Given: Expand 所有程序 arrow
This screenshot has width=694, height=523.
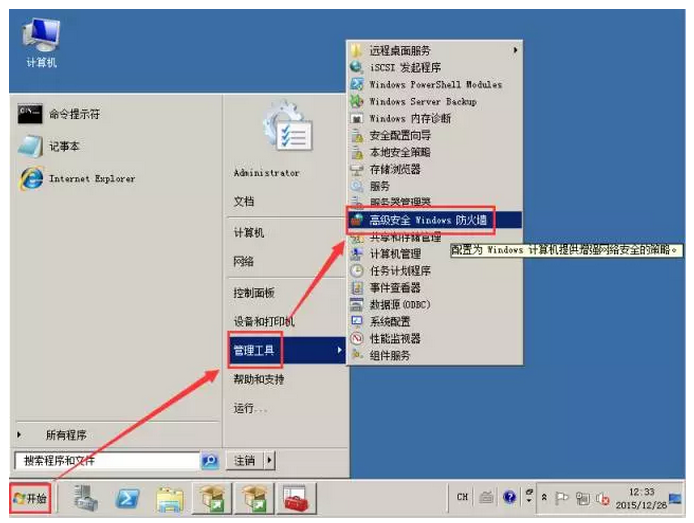Looking at the screenshot, I should coord(19,435).
